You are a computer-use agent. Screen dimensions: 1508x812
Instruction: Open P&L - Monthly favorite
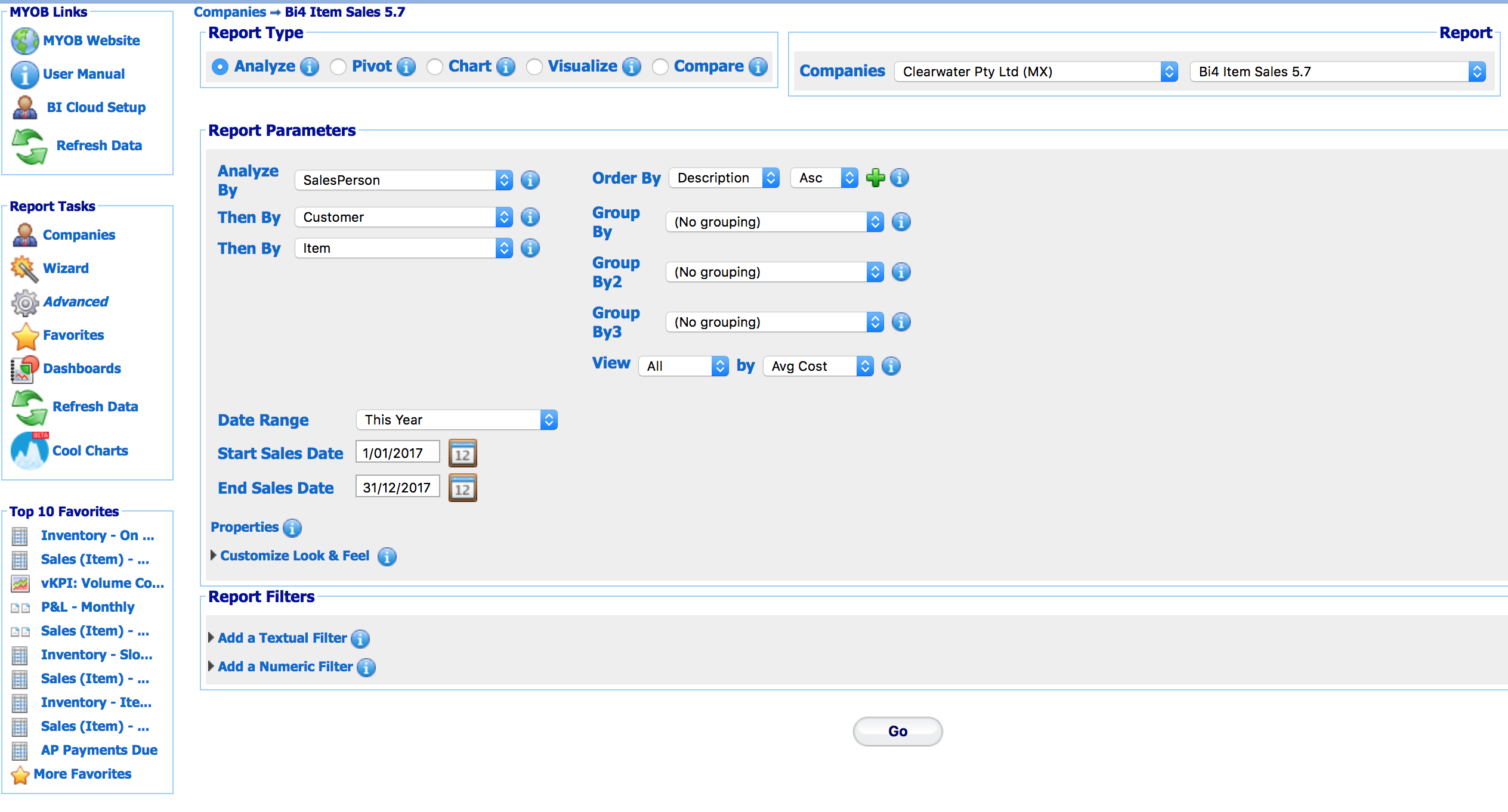coord(88,607)
